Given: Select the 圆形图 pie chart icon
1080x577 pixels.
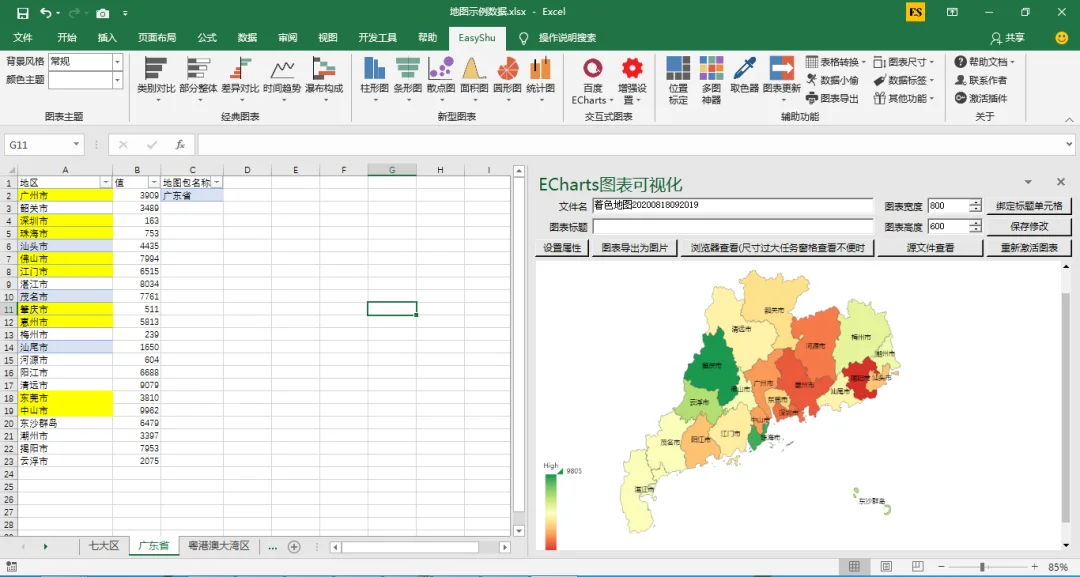Looking at the screenshot, I should (x=508, y=76).
